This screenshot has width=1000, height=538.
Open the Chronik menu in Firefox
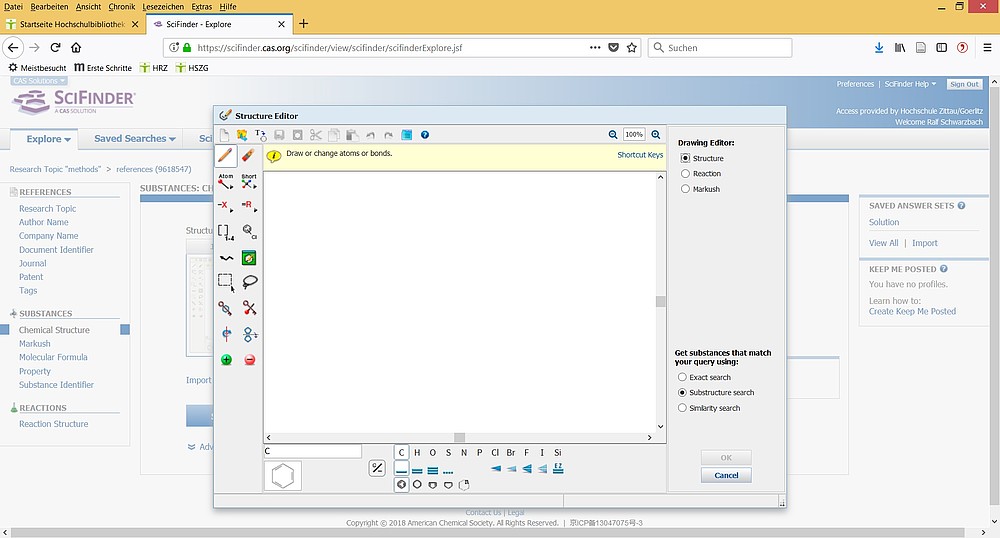click(x=121, y=7)
